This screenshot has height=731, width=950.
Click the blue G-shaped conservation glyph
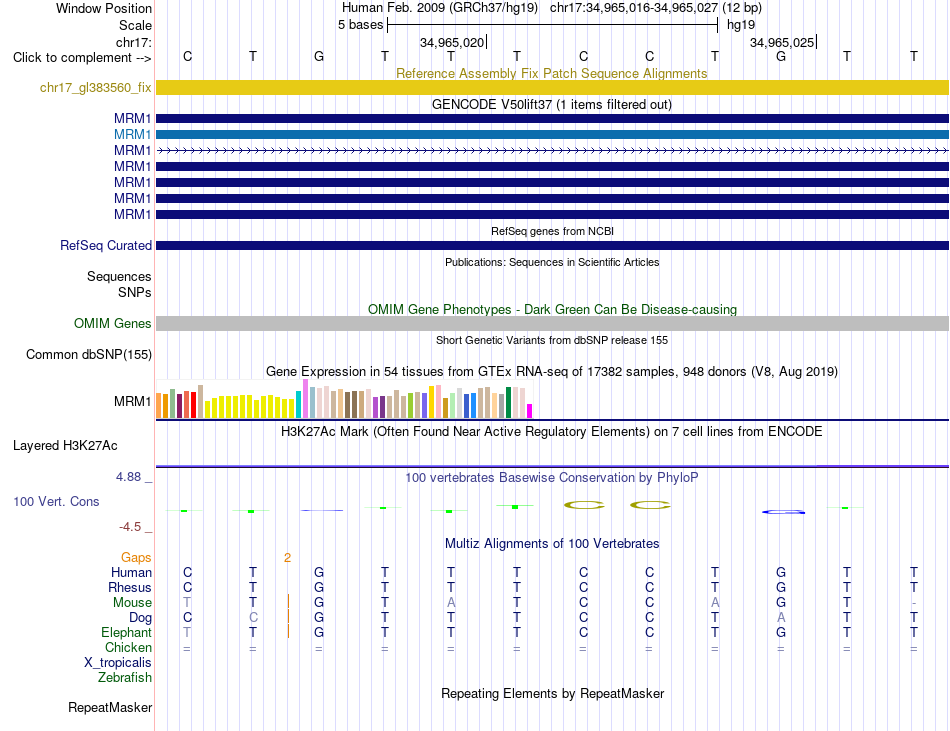click(783, 512)
